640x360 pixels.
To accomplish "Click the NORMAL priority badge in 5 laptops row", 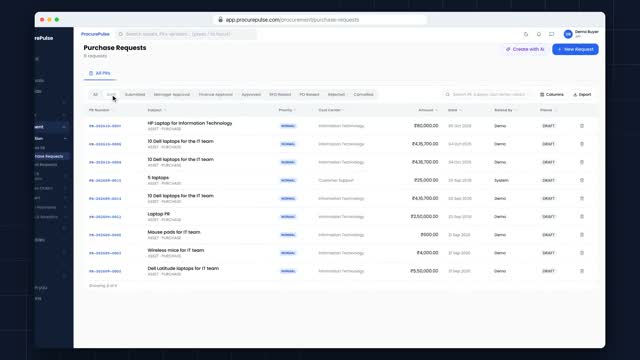I will [288, 180].
